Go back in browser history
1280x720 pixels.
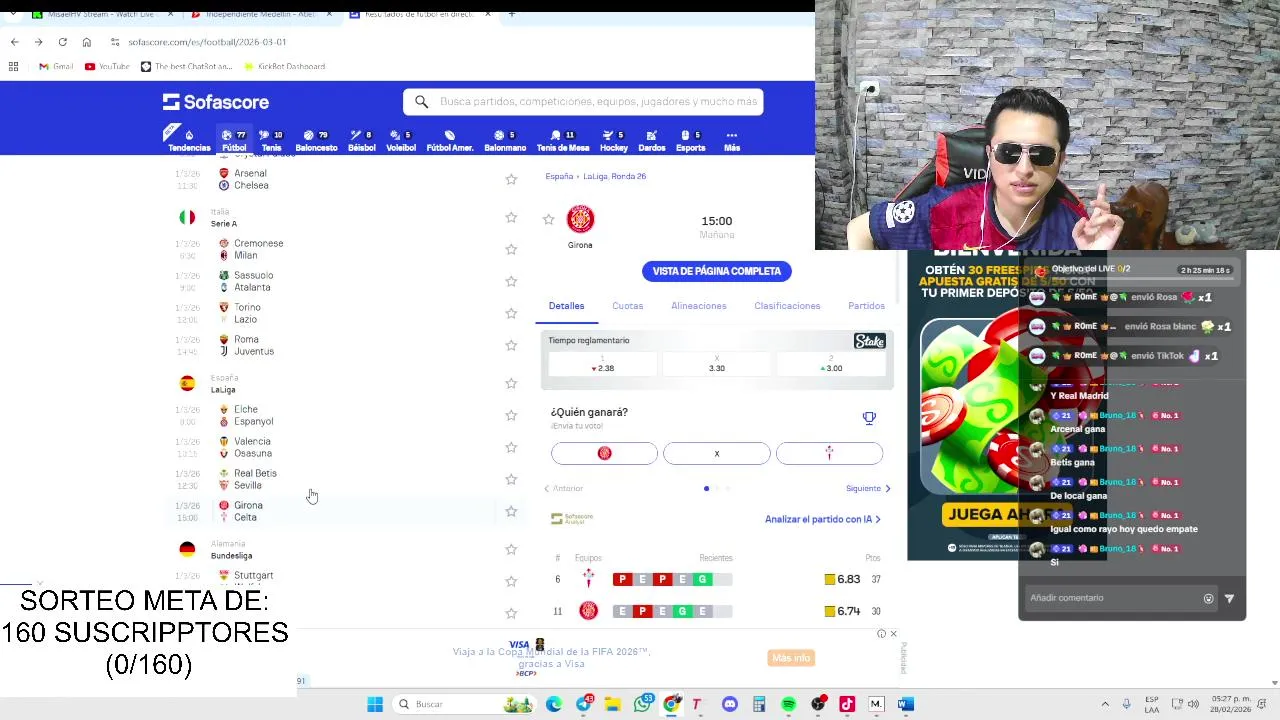pos(14,42)
